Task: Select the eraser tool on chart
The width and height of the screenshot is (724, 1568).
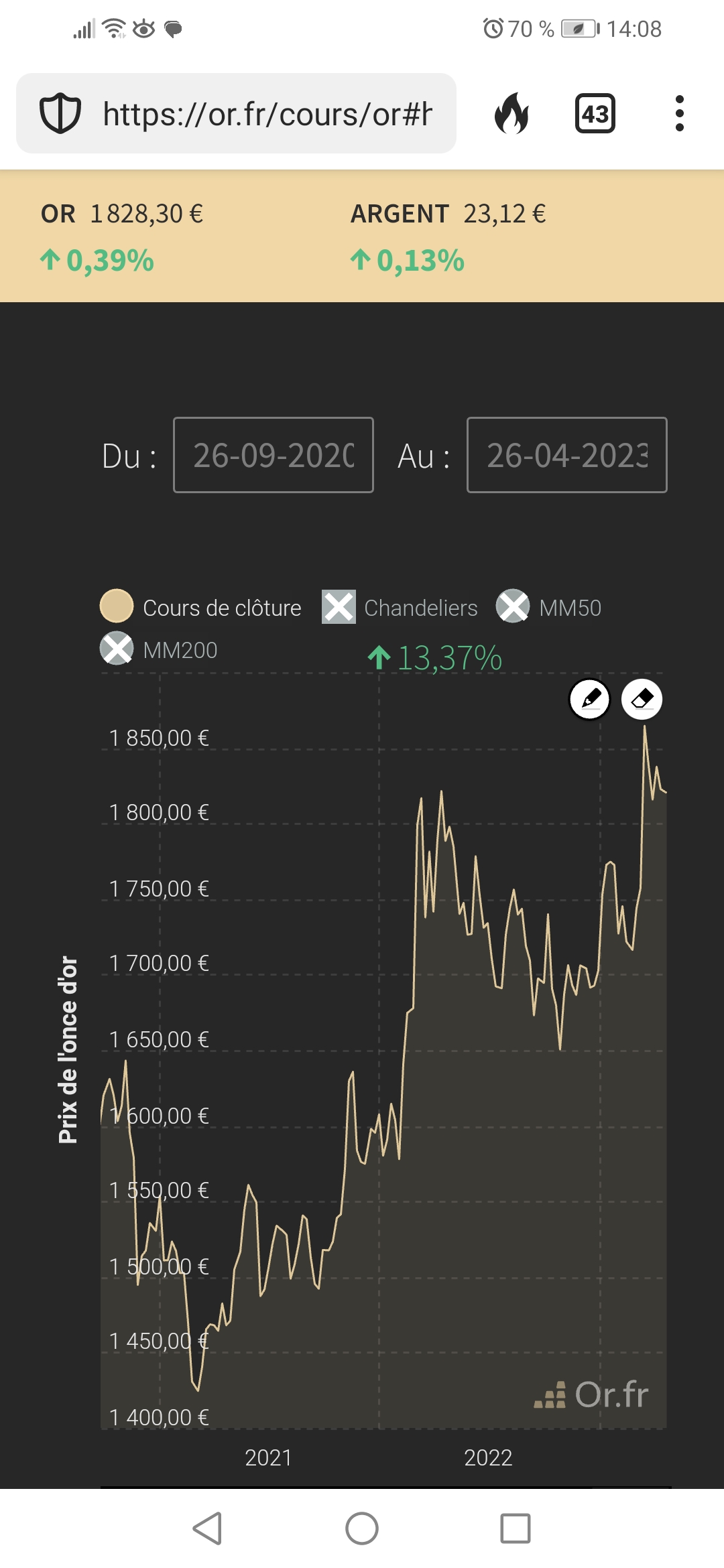Action: tap(642, 699)
